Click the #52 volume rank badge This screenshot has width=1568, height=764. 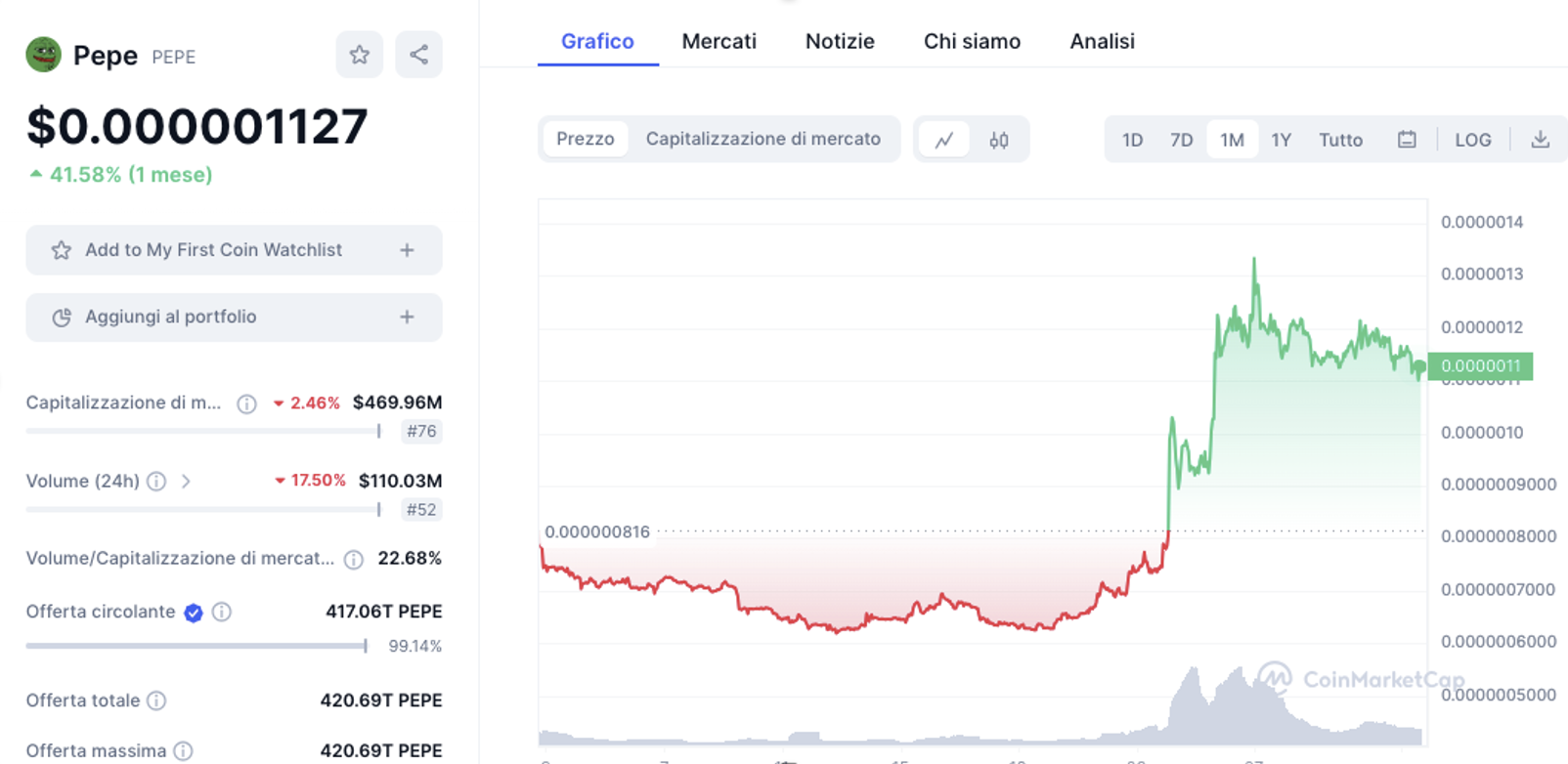pos(421,510)
